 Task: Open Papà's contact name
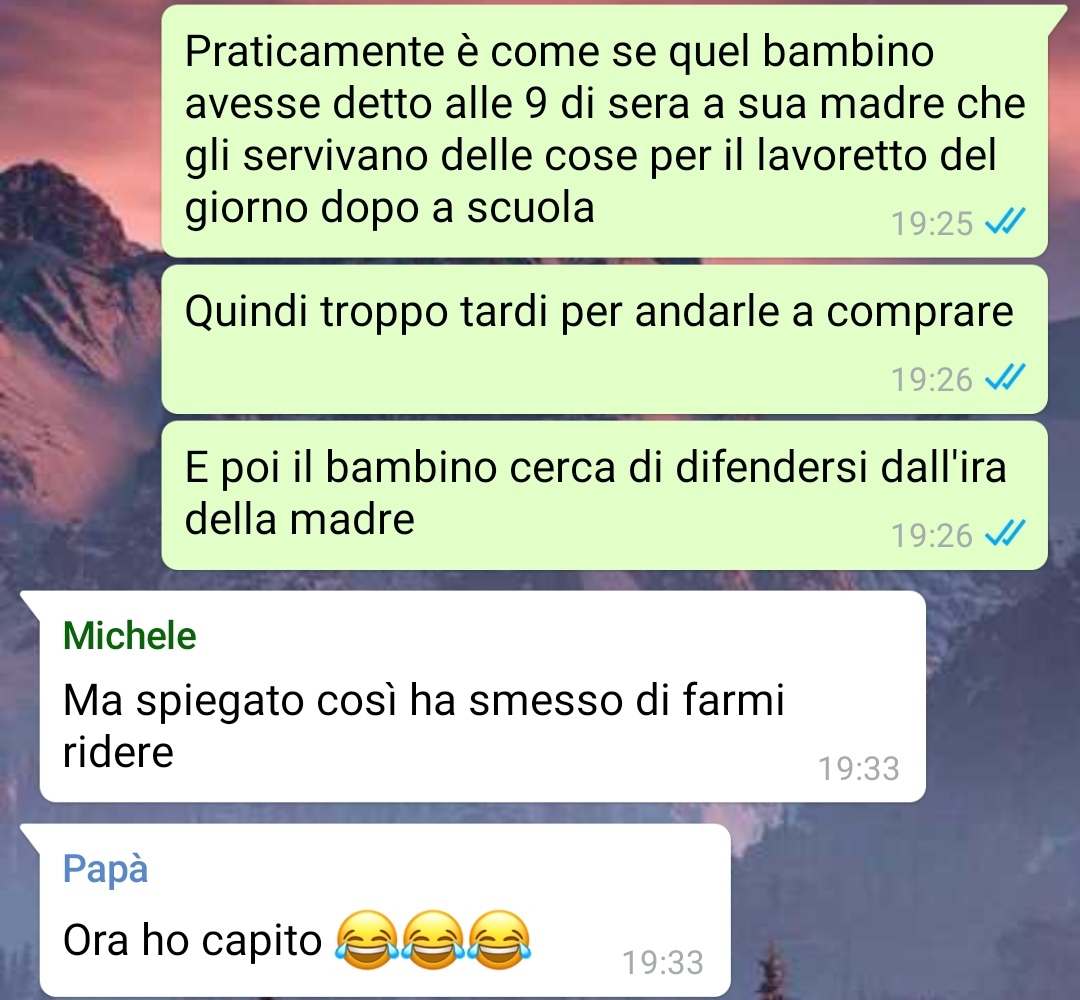[105, 868]
